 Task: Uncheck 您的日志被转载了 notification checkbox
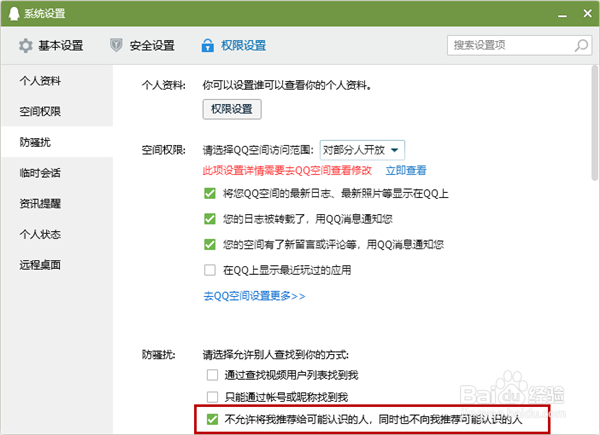tap(210, 219)
